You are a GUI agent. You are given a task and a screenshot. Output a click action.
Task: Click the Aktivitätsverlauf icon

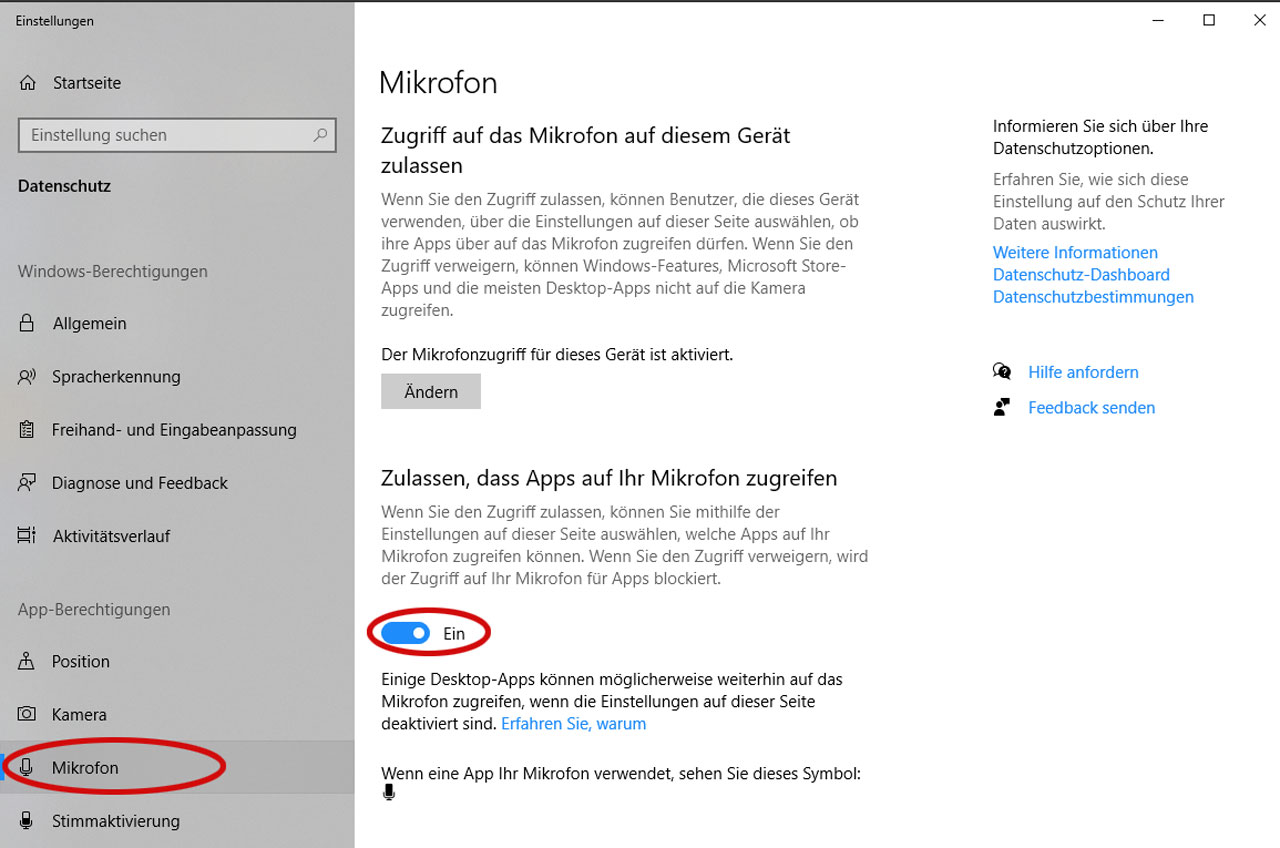click(x=28, y=536)
